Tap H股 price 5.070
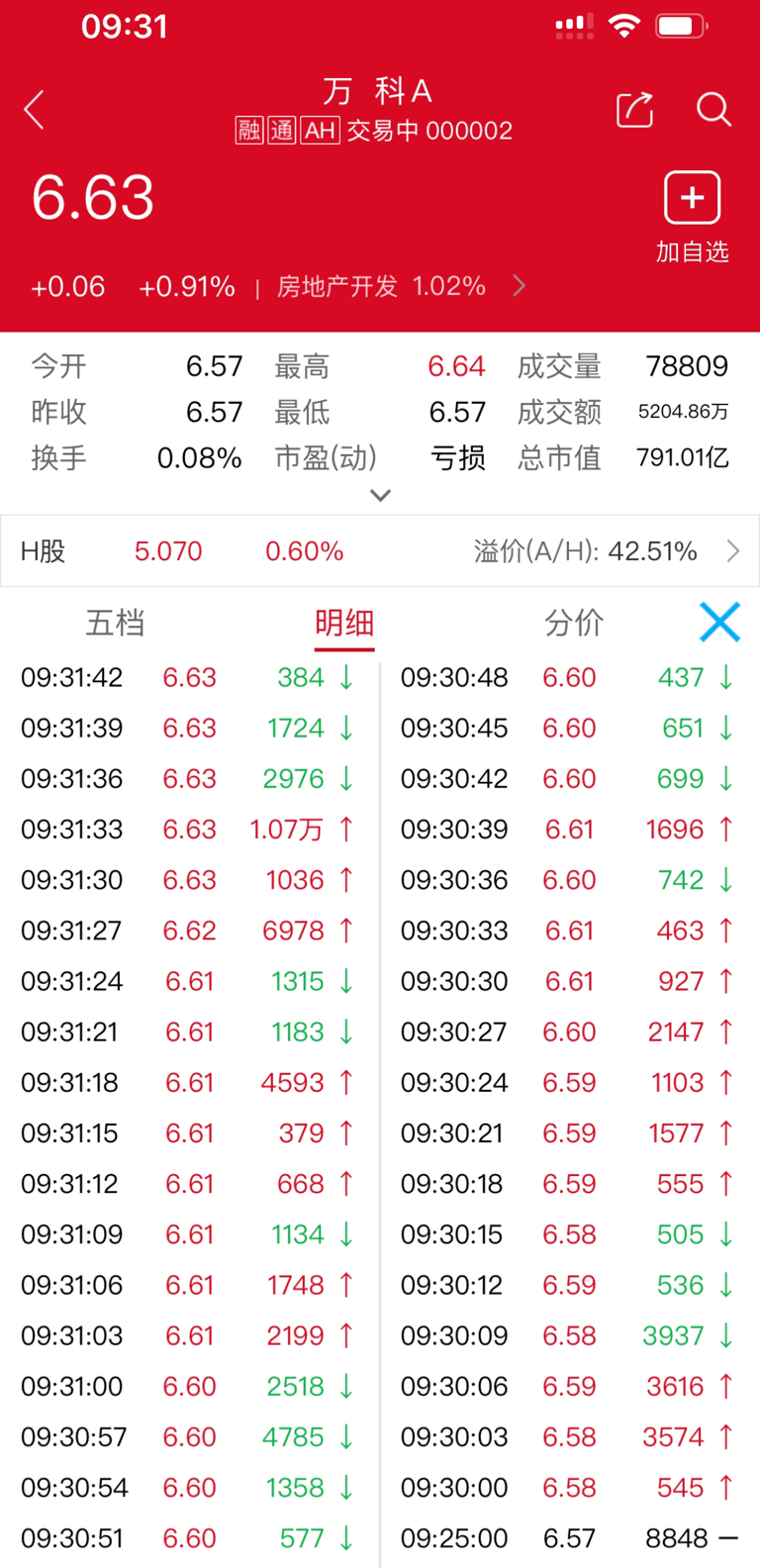The width and height of the screenshot is (760, 1568). point(168,551)
